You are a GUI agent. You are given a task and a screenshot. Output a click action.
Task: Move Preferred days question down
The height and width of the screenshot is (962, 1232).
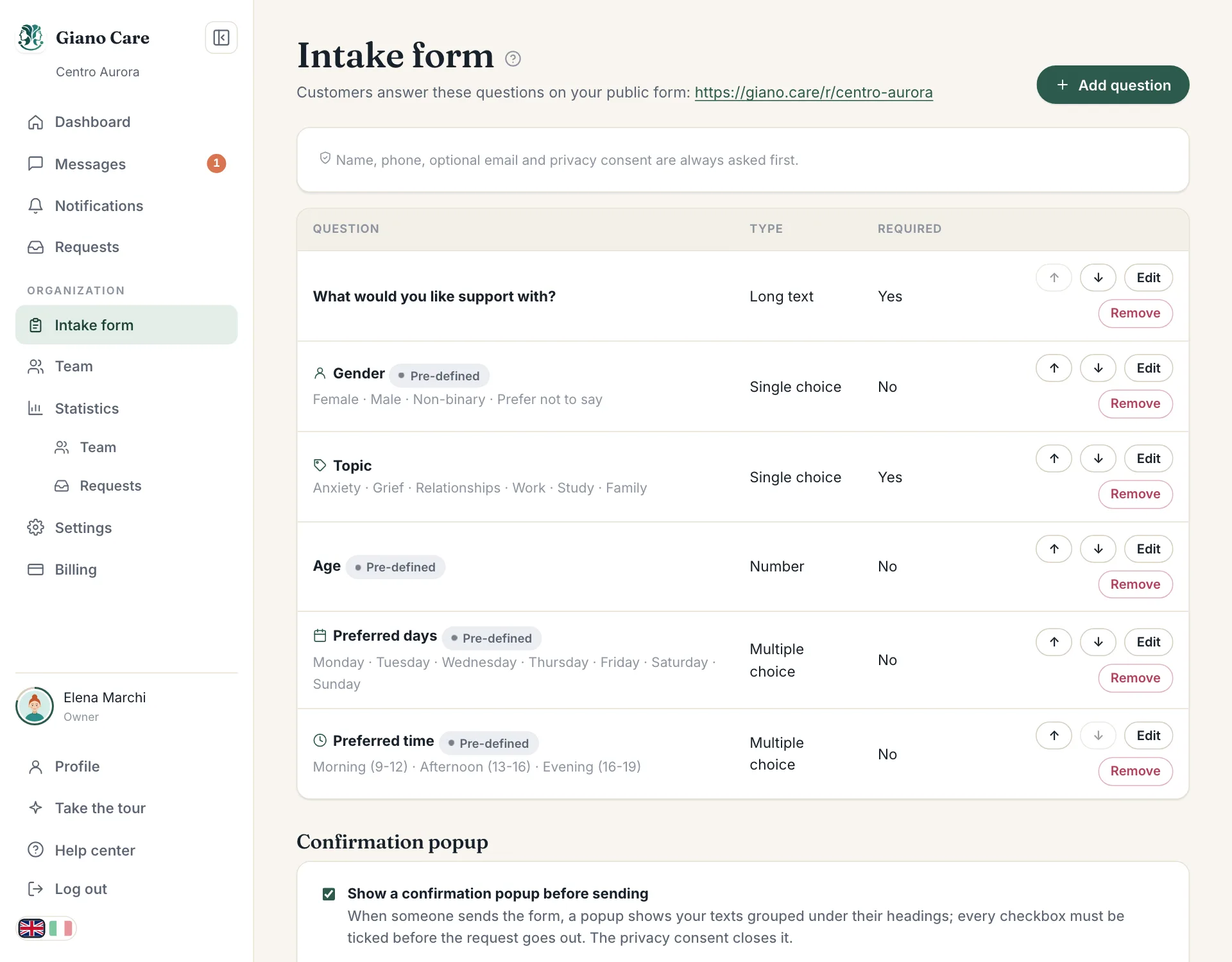point(1098,642)
